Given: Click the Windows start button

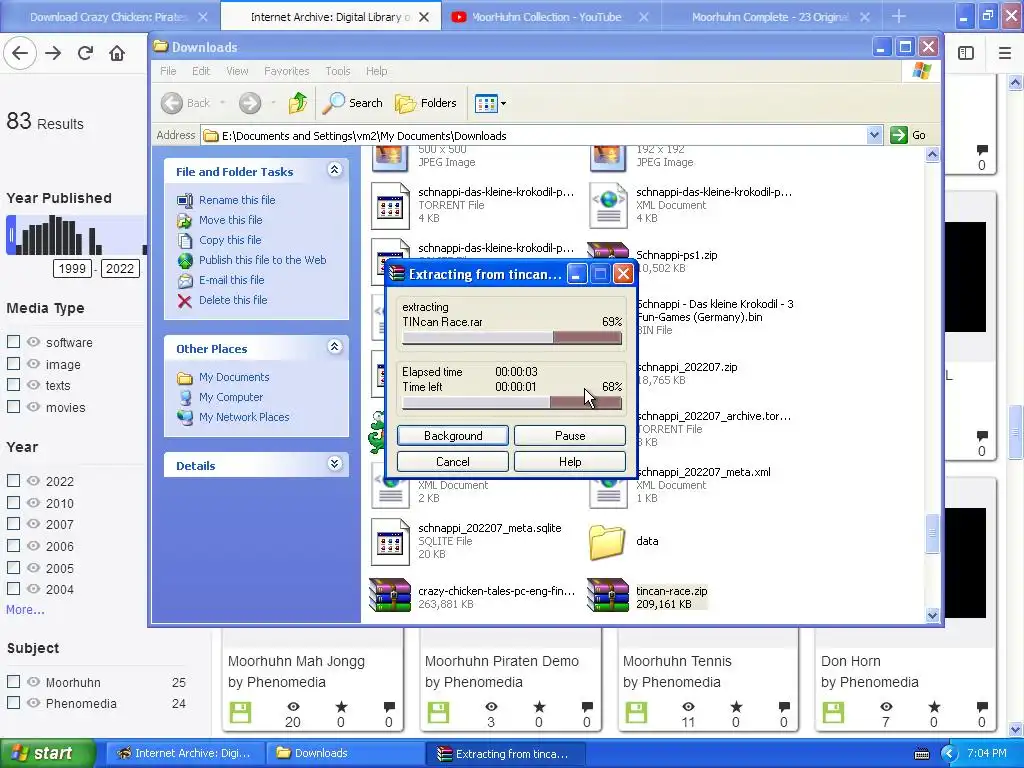Looking at the screenshot, I should click(47, 754).
